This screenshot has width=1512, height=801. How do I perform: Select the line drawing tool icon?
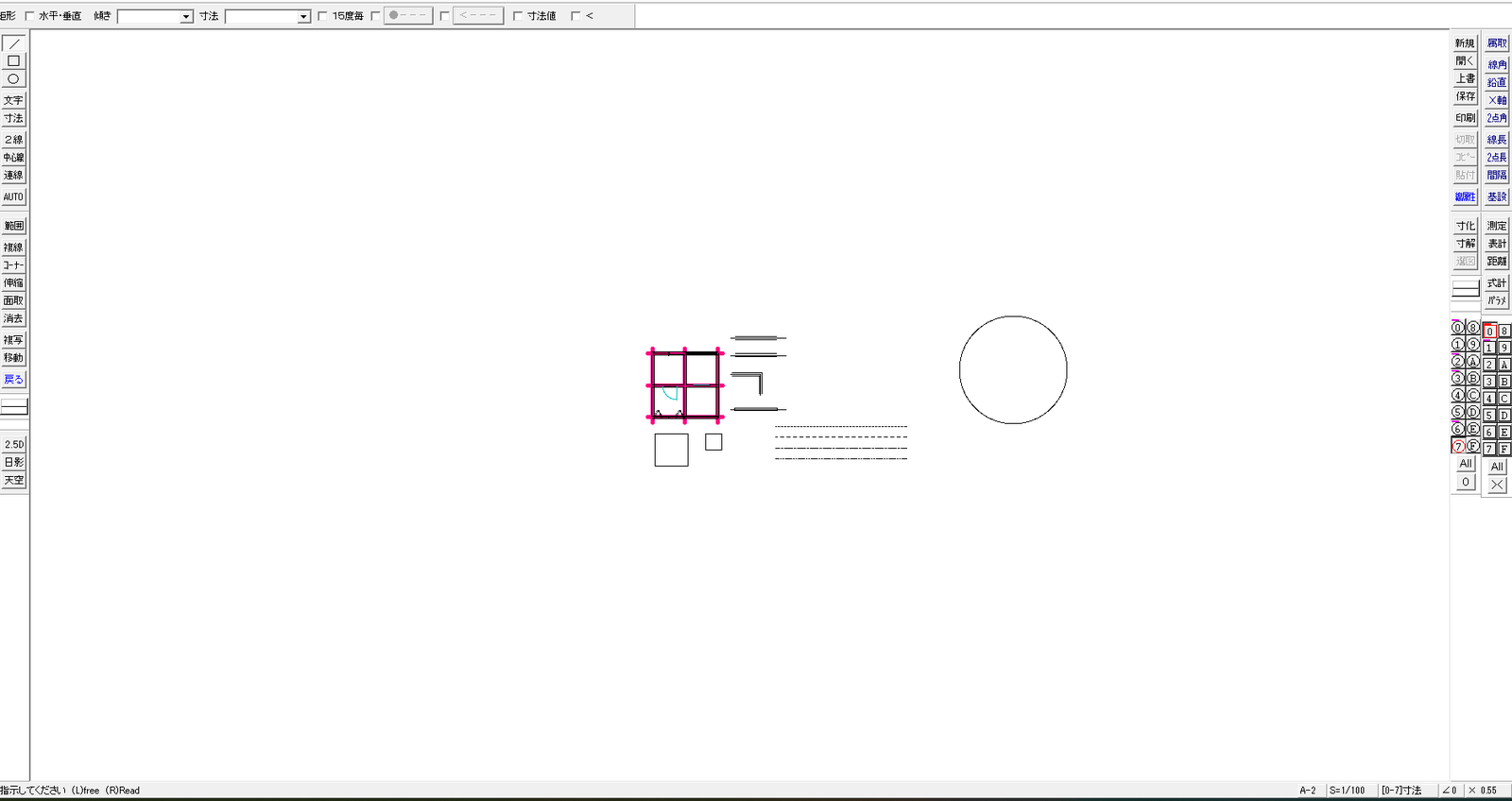click(x=13, y=43)
